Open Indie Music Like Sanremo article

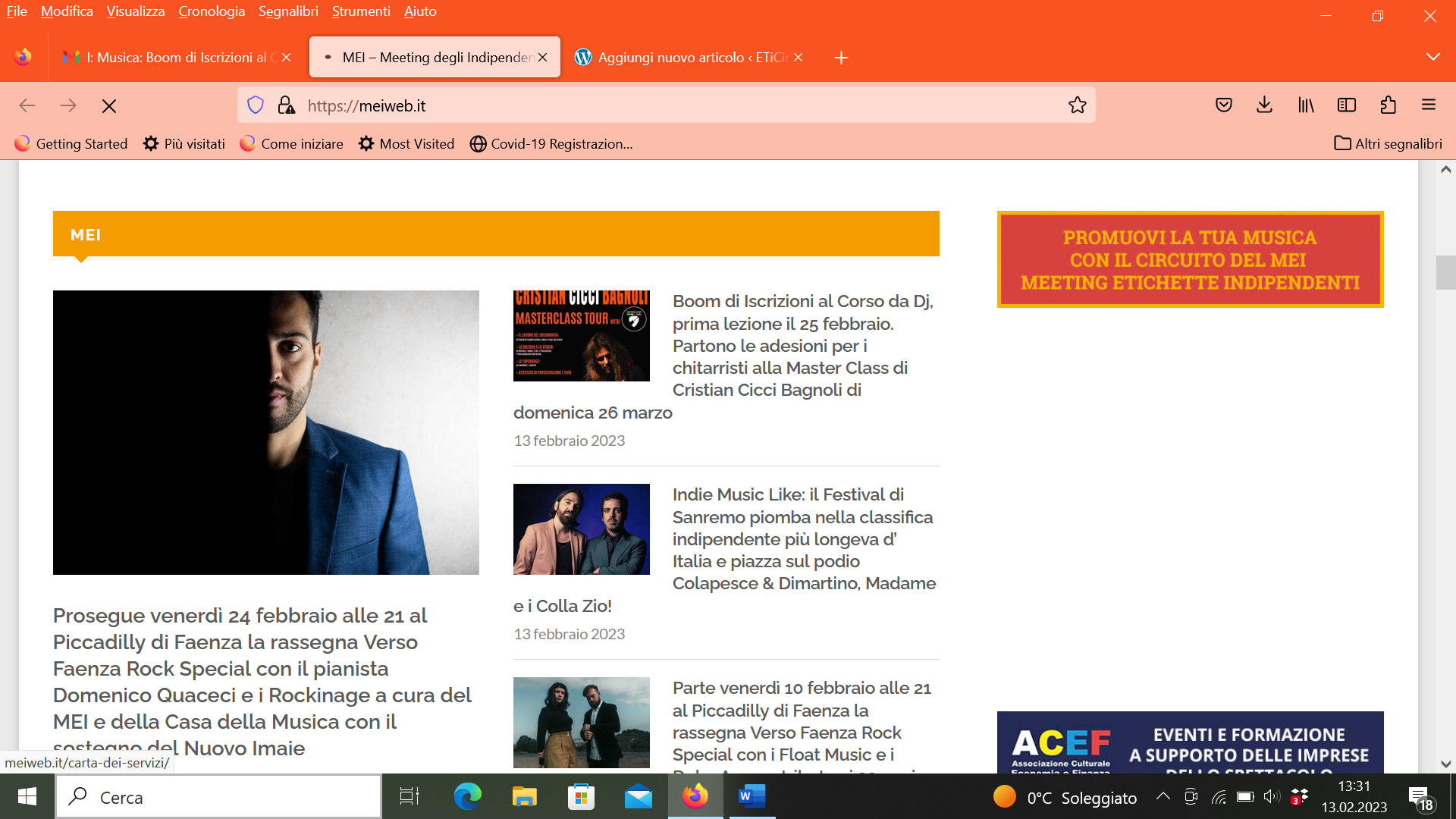(x=726, y=550)
